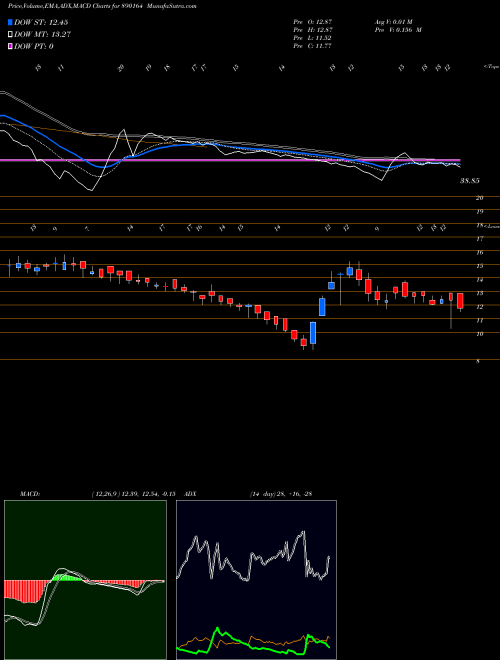Click the MACD '(12,26,9)' parameter values text

click(136, 493)
